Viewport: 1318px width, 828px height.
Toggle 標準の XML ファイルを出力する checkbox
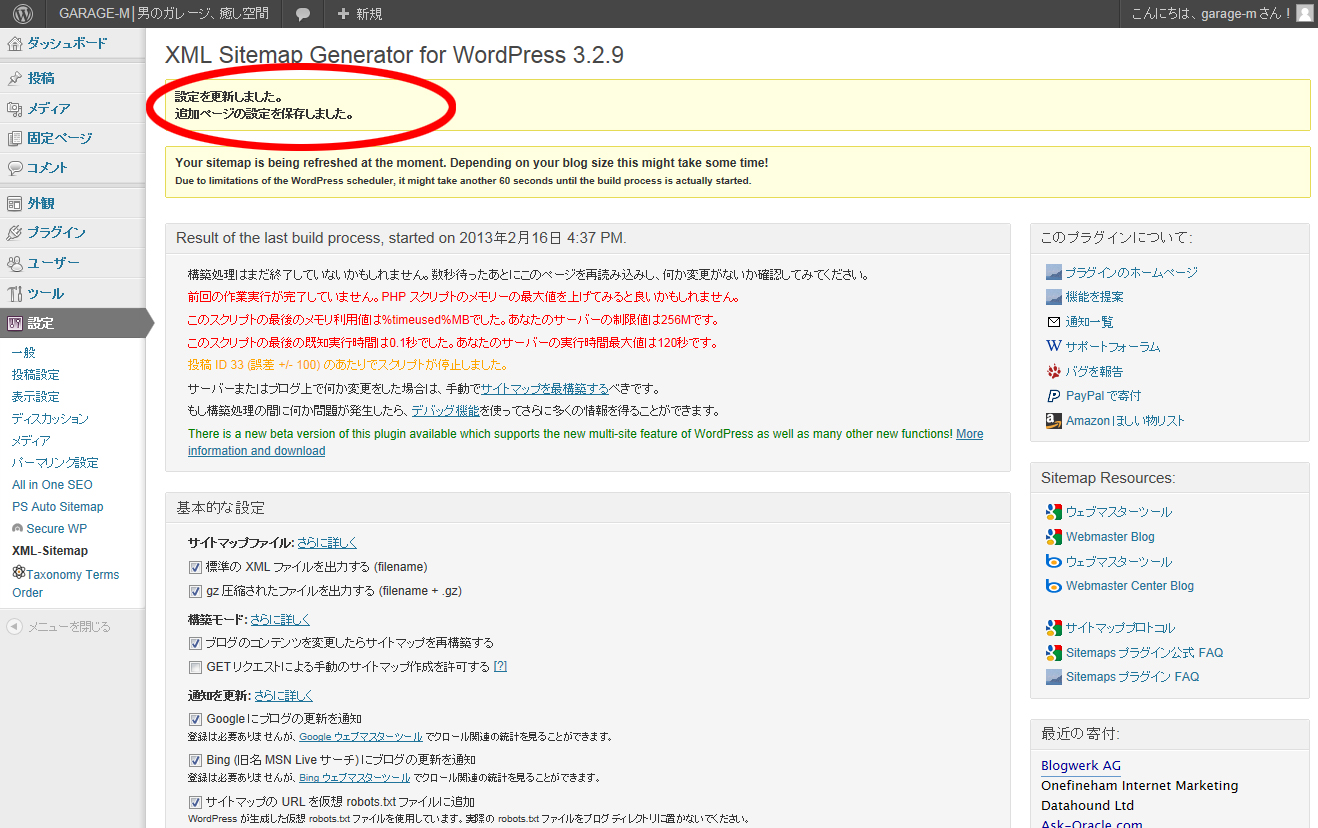pyautogui.click(x=195, y=567)
